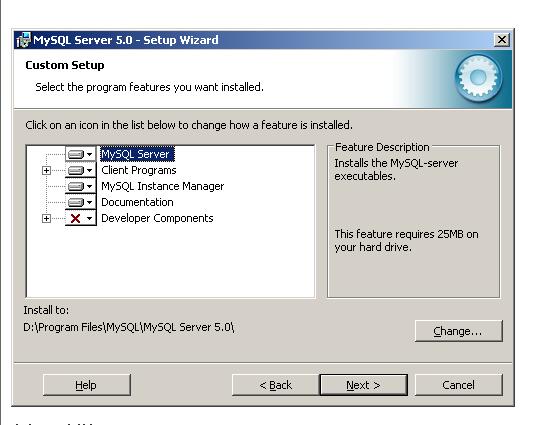Select the MySQL Server feature label

(x=137, y=154)
